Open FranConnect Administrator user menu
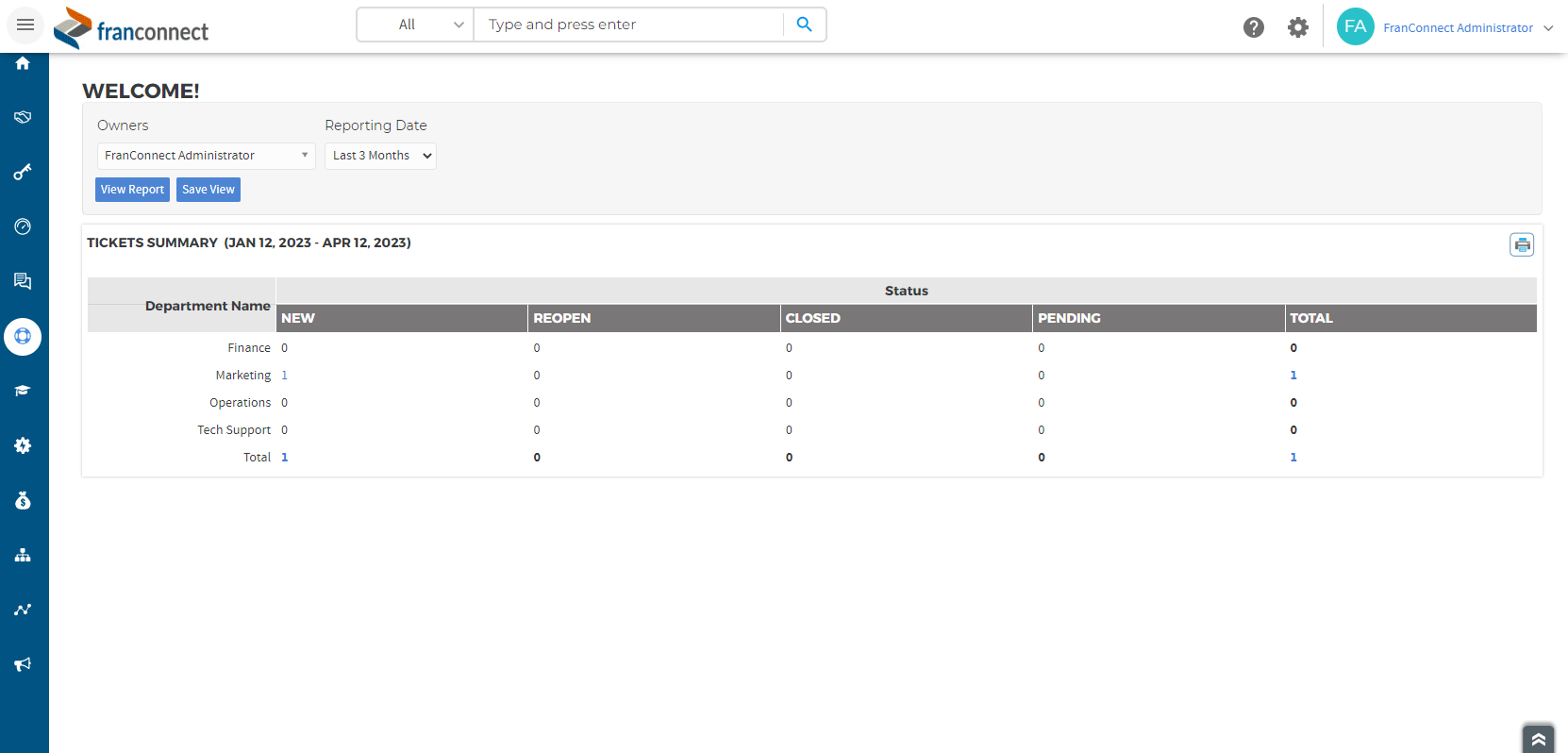Image resolution: width=1568 pixels, height=753 pixels. click(1458, 27)
